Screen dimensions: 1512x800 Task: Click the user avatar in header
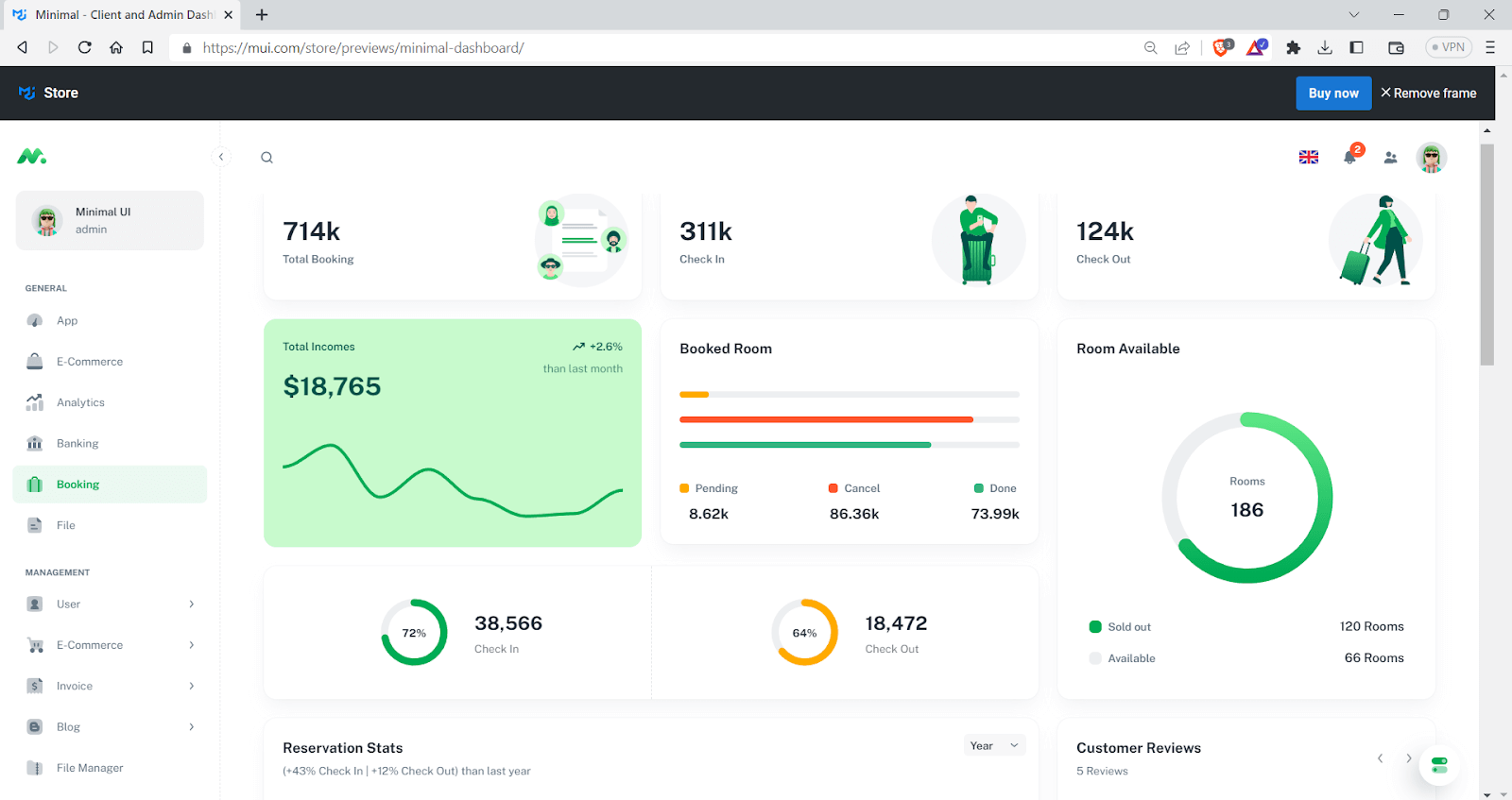tap(1431, 158)
